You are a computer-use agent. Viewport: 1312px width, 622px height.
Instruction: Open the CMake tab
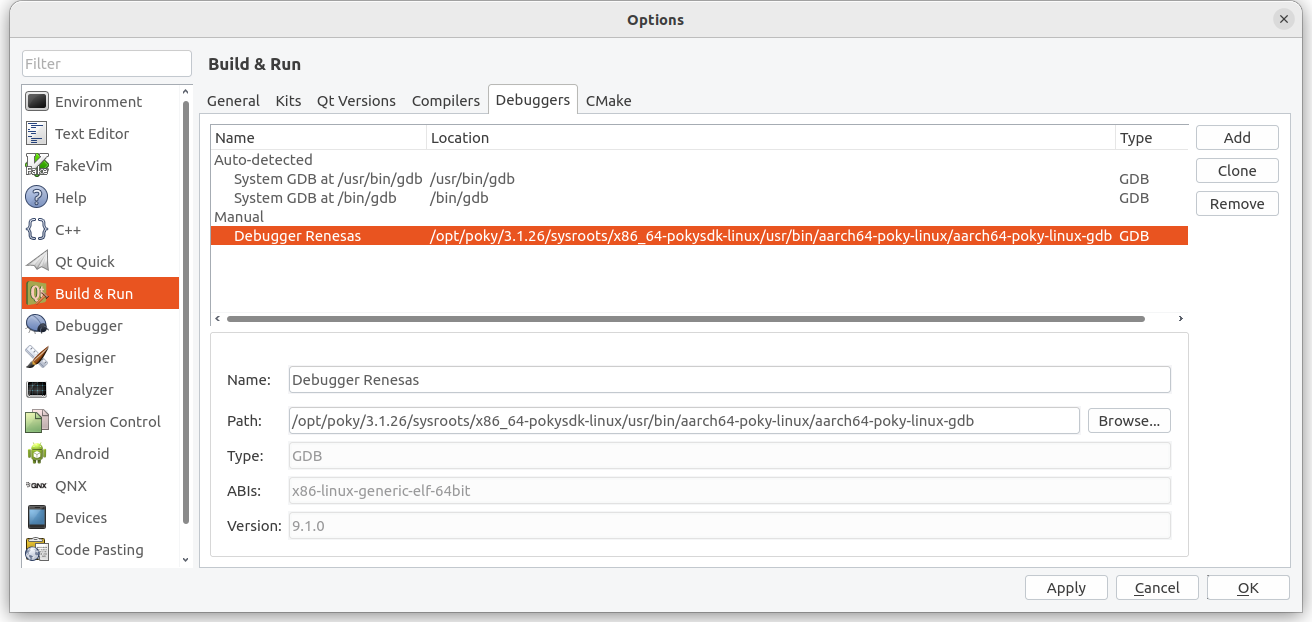608,100
